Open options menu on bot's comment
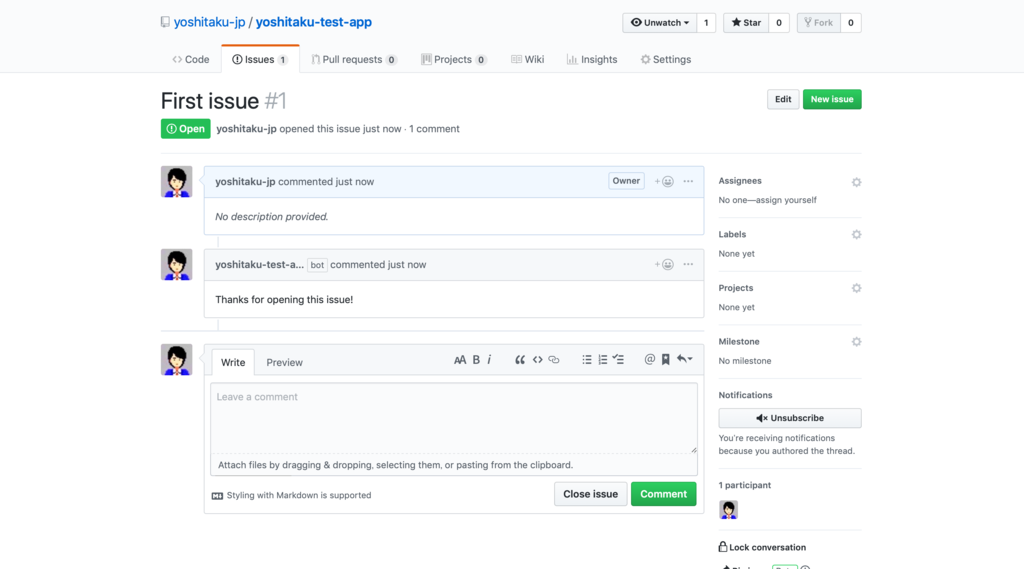Image resolution: width=1024 pixels, height=569 pixels. 688,265
